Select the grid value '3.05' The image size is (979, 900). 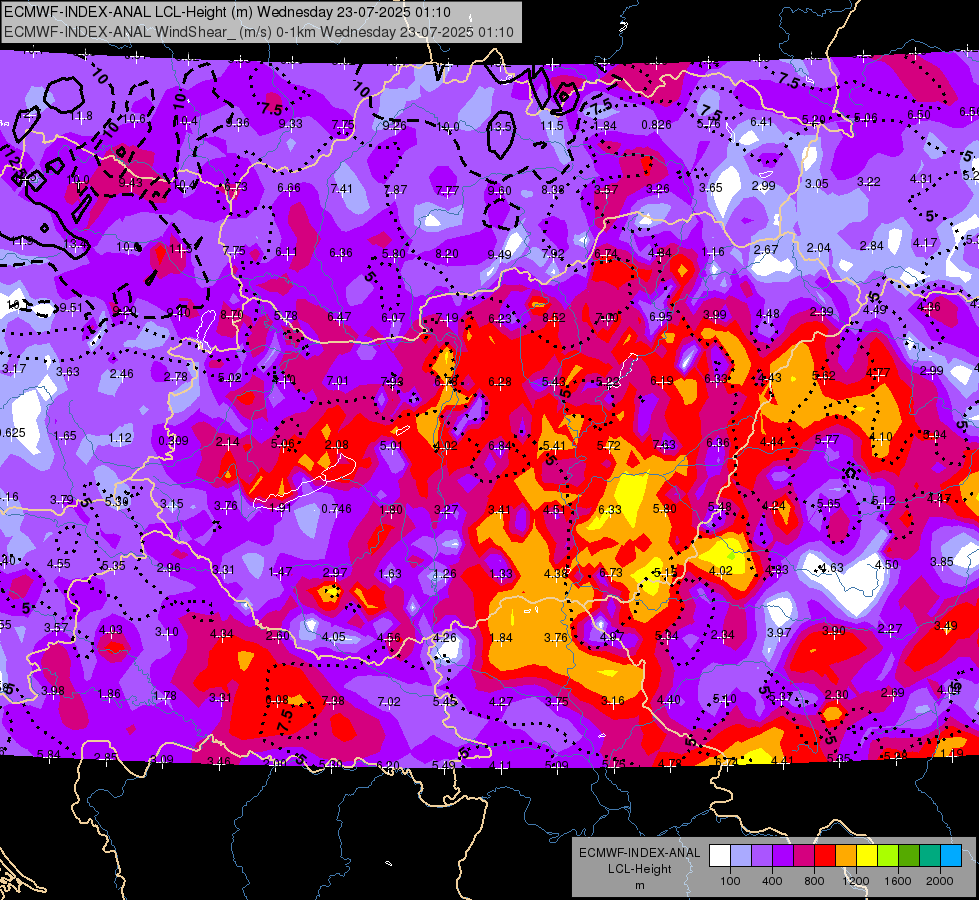[x=816, y=184]
